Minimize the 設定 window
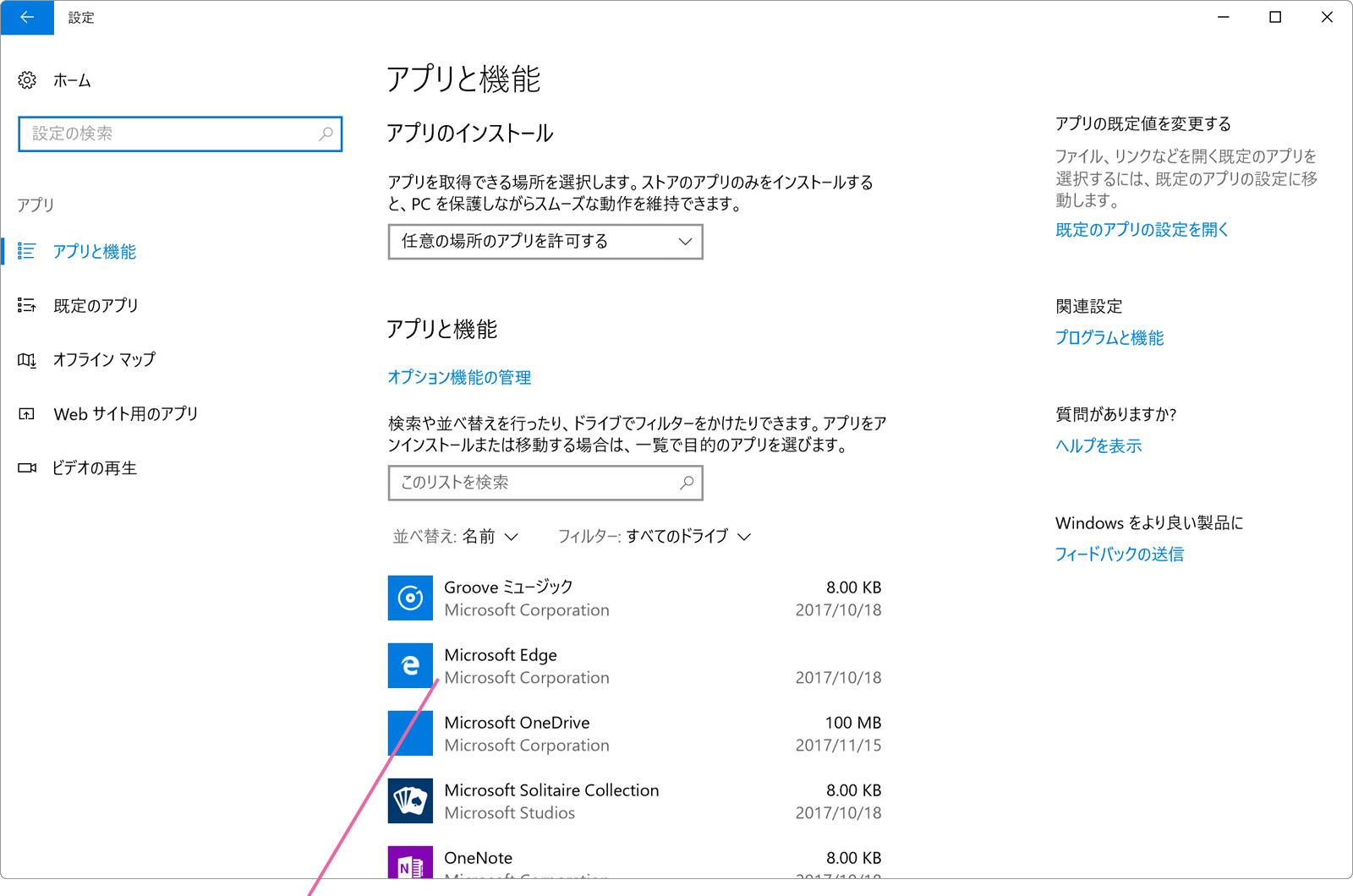 click(1223, 17)
